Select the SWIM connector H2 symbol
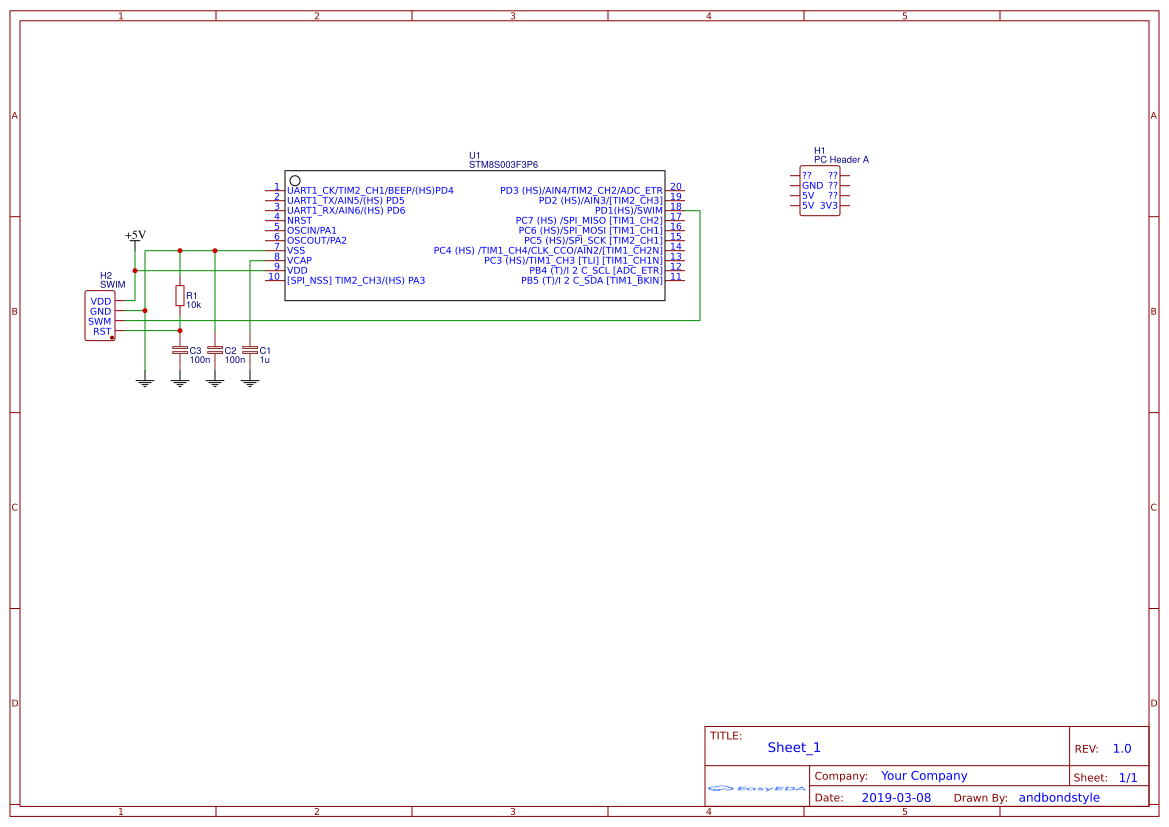1169x827 pixels. 100,315
